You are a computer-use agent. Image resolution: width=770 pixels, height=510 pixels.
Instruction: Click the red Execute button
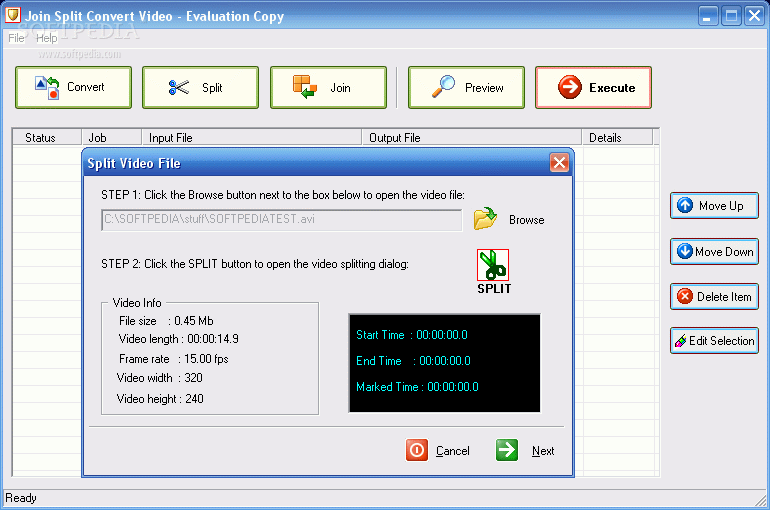593,87
